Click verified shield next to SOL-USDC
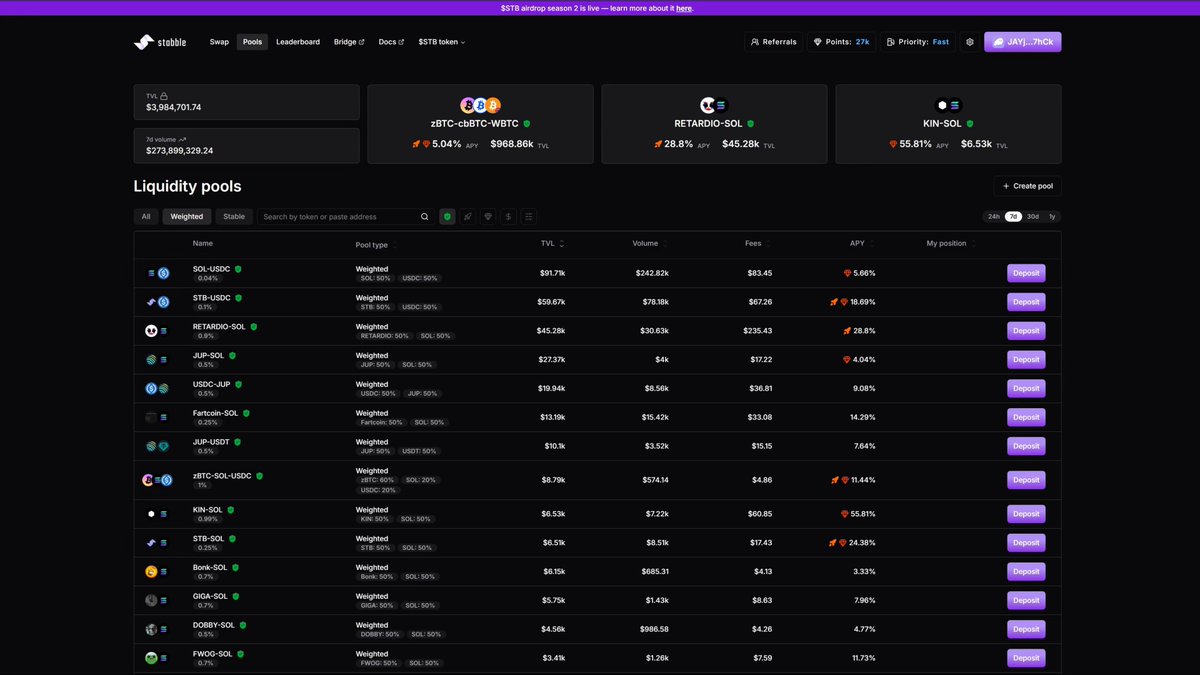The image size is (1200, 675). coord(238,269)
